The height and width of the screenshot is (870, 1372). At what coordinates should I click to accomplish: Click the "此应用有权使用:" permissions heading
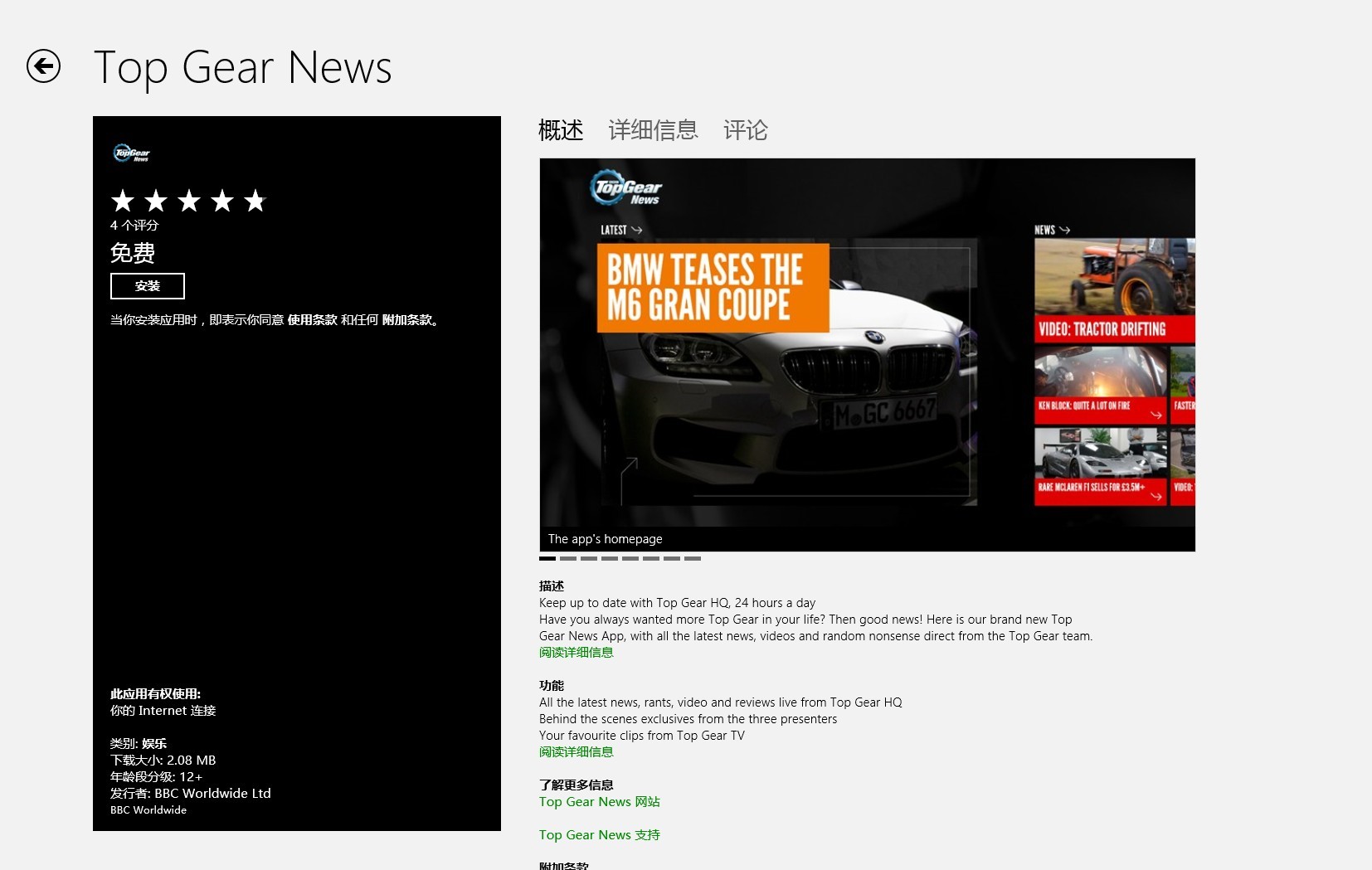click(x=156, y=694)
